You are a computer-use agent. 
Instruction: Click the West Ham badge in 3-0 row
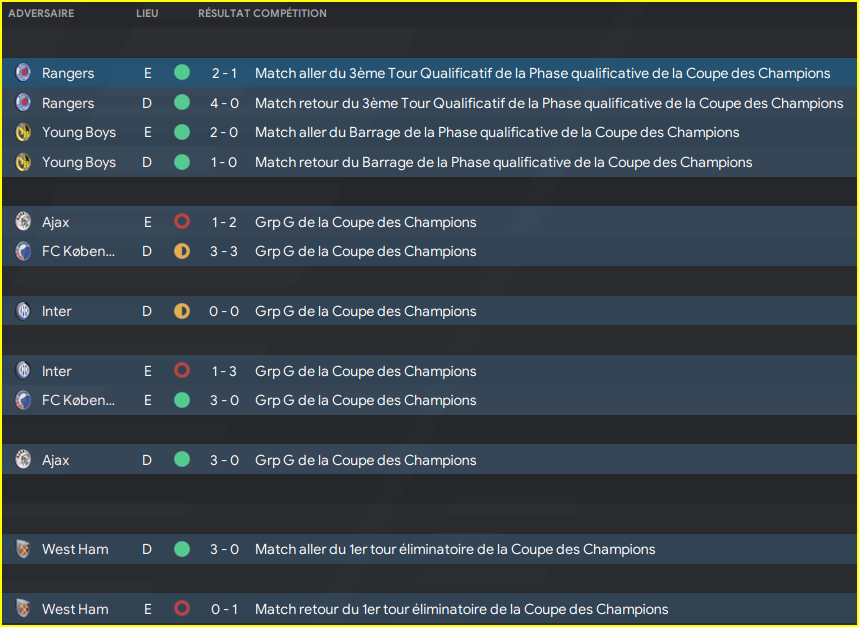[x=23, y=549]
